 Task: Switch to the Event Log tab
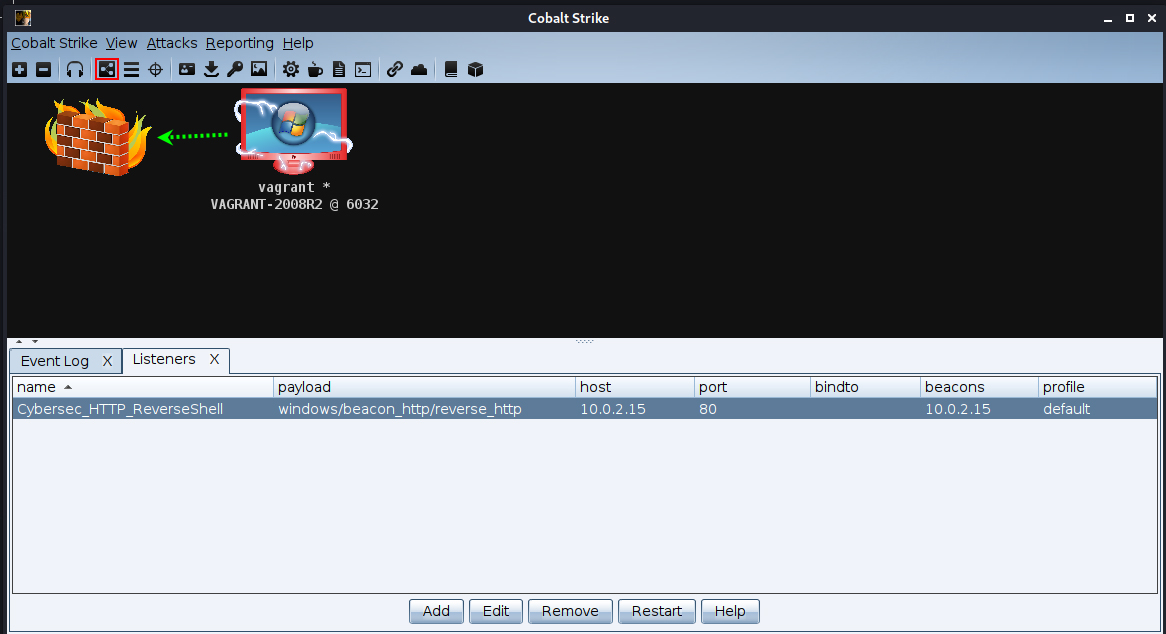55,361
